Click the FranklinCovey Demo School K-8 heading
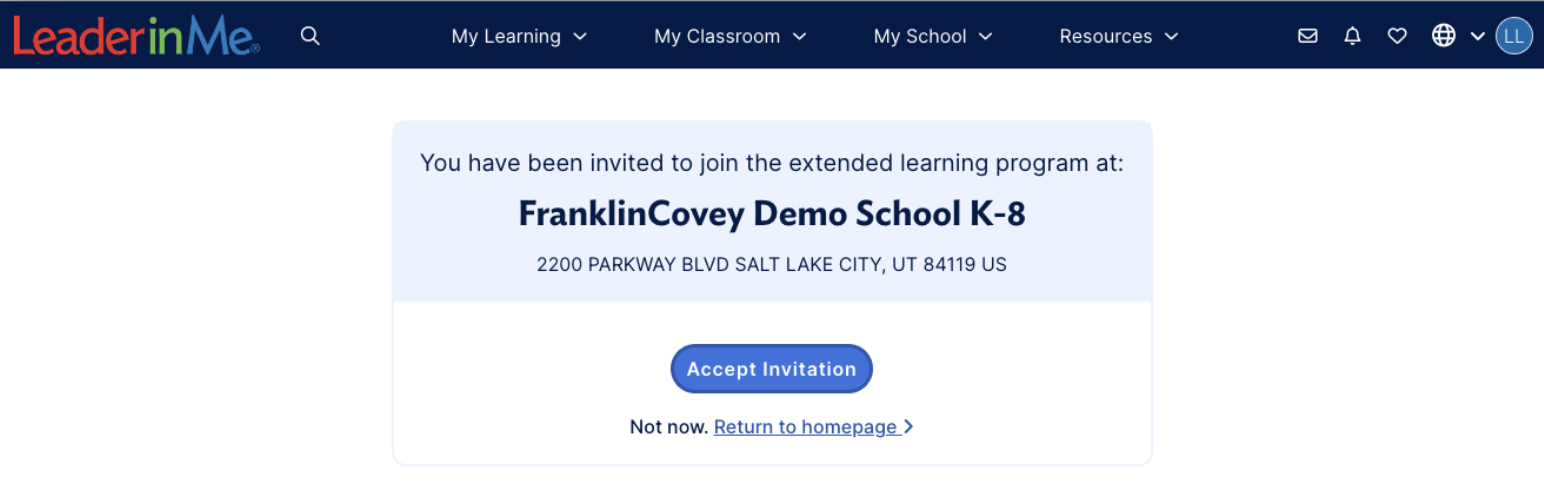Image resolution: width=1544 pixels, height=504 pixels. click(772, 214)
